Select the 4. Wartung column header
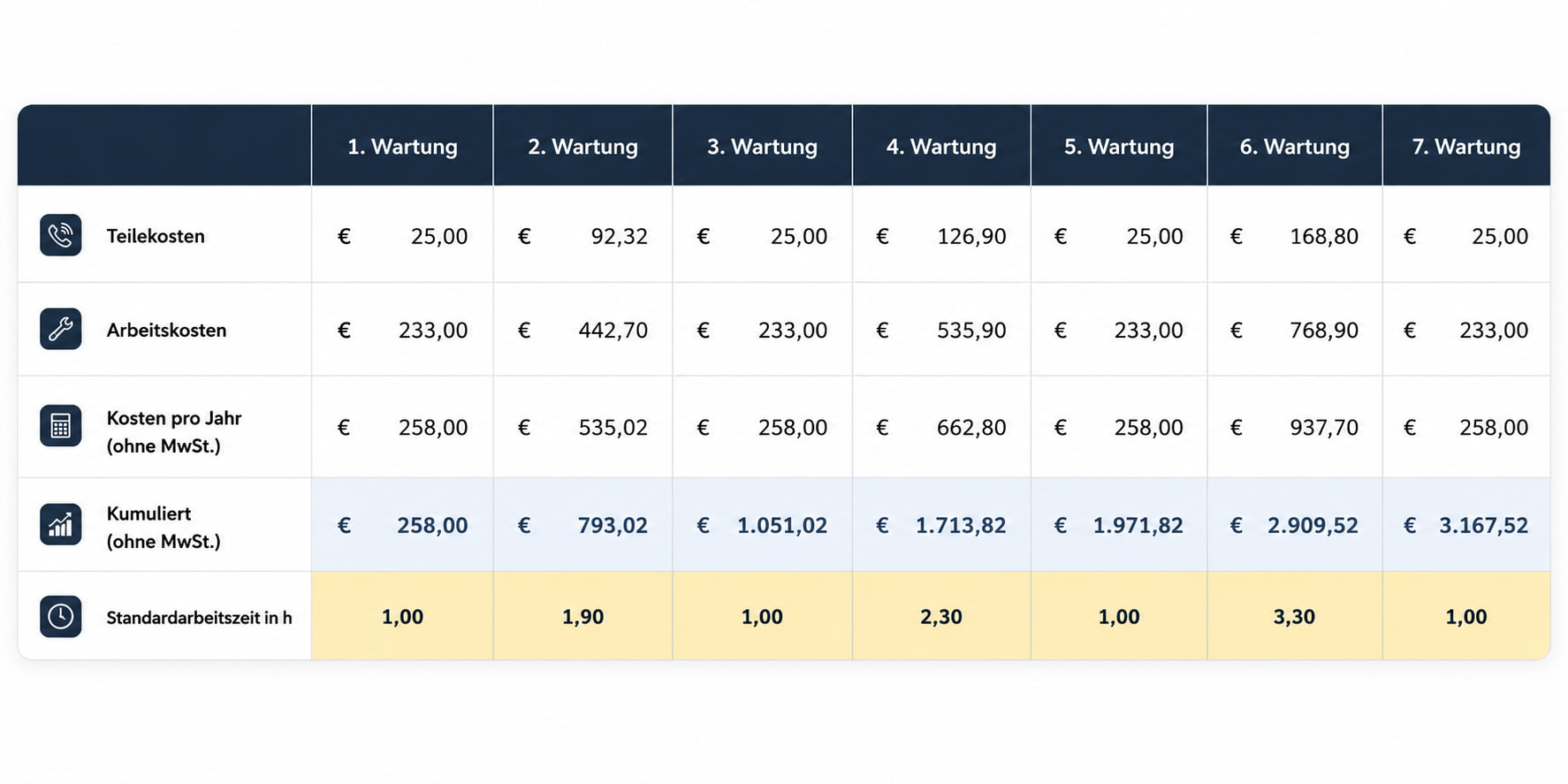 coord(941,146)
